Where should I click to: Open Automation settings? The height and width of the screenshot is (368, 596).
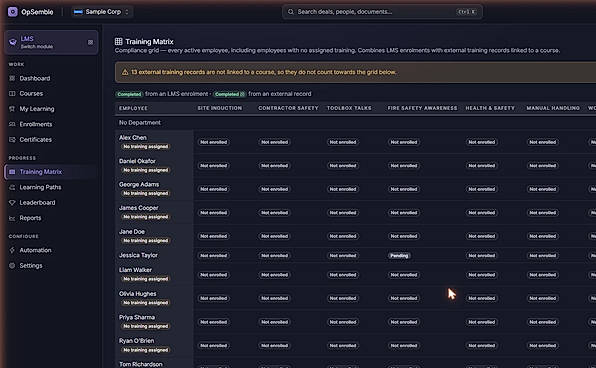[51, 250]
